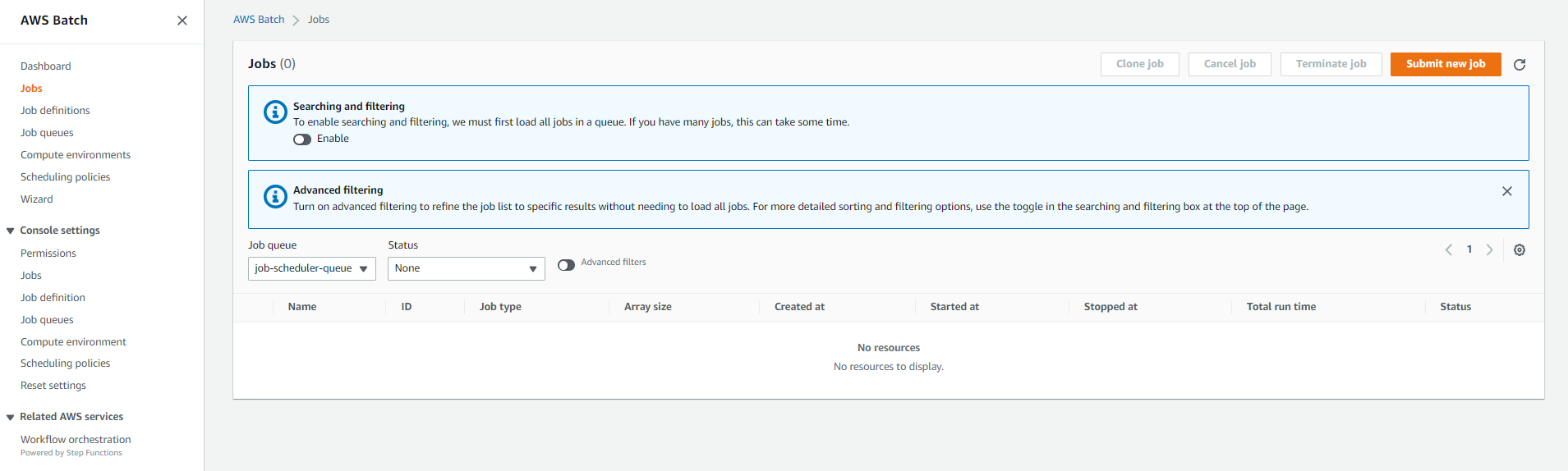
Task: Click the Created at column header
Action: pos(799,307)
